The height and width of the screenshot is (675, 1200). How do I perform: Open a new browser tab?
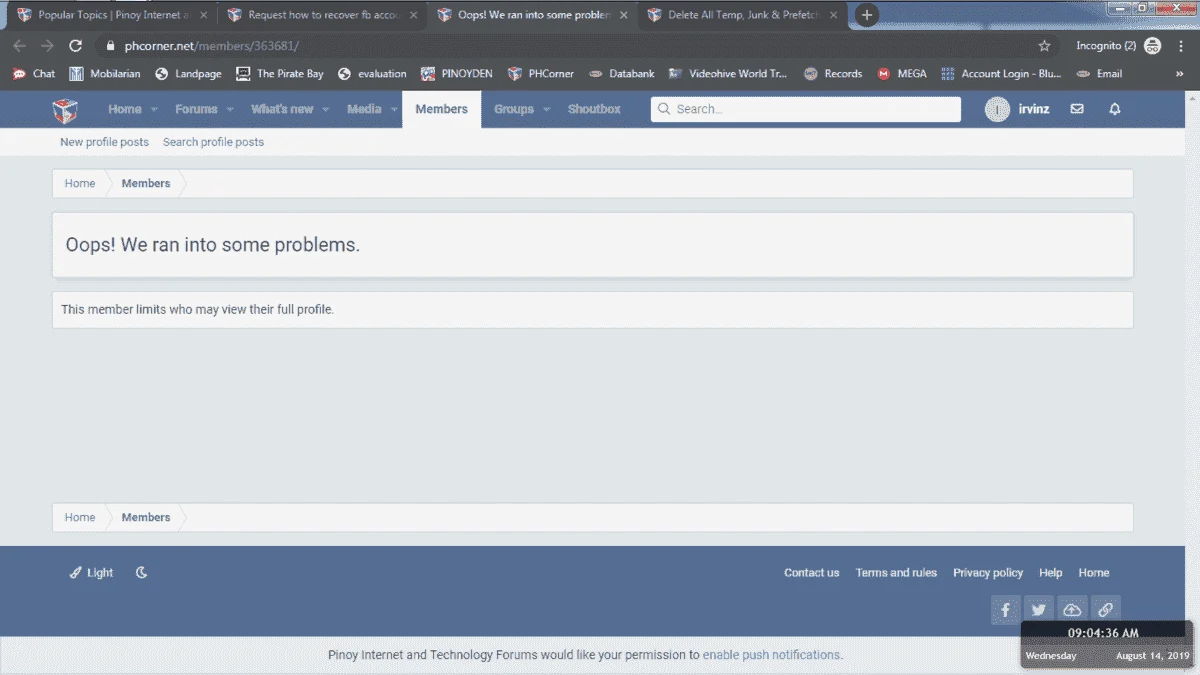867,15
